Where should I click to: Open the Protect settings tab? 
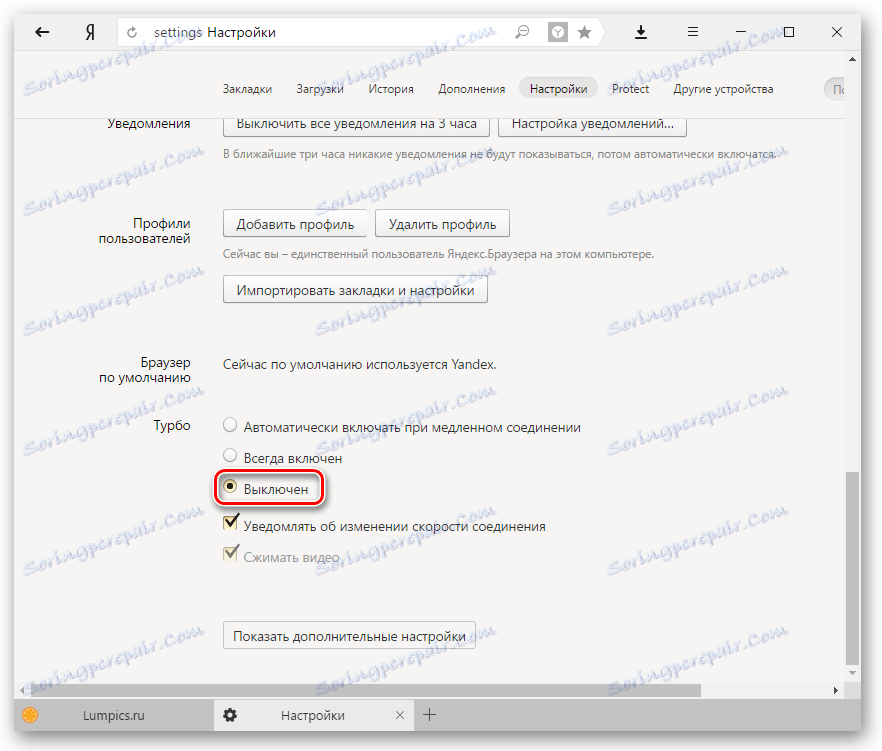(630, 88)
